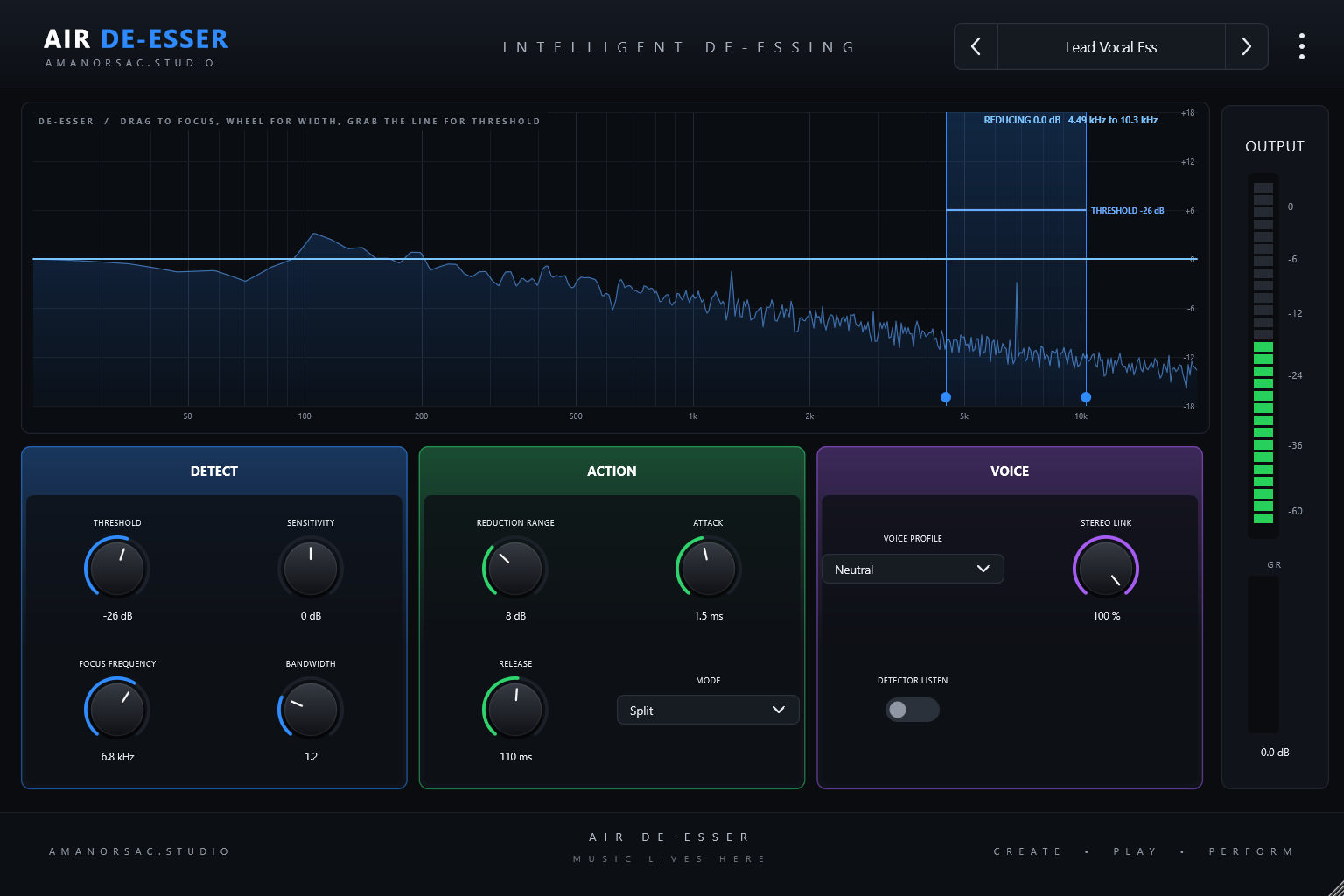Click the Release knob

click(x=515, y=709)
